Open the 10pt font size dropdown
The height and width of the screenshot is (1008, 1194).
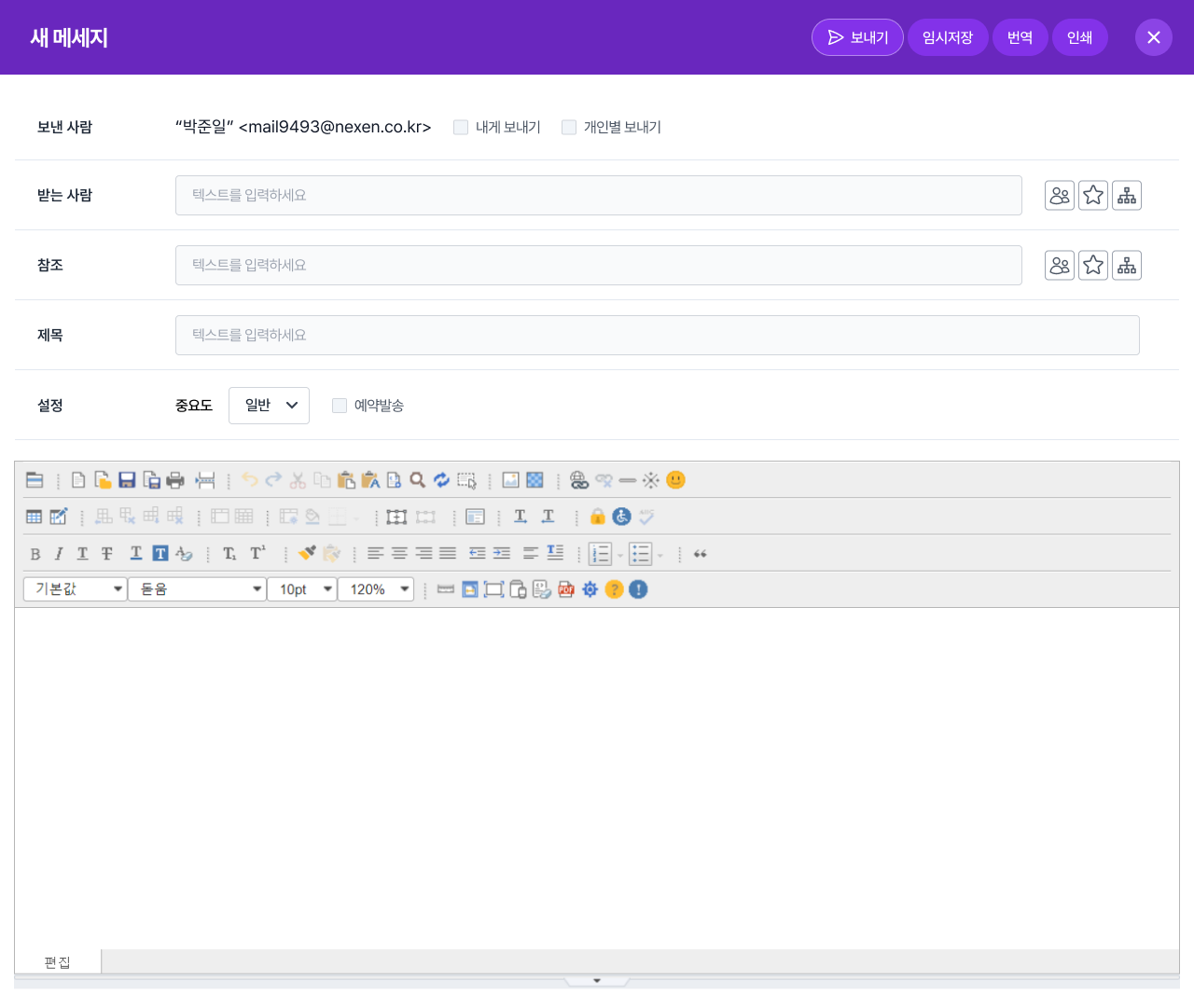pos(302,589)
